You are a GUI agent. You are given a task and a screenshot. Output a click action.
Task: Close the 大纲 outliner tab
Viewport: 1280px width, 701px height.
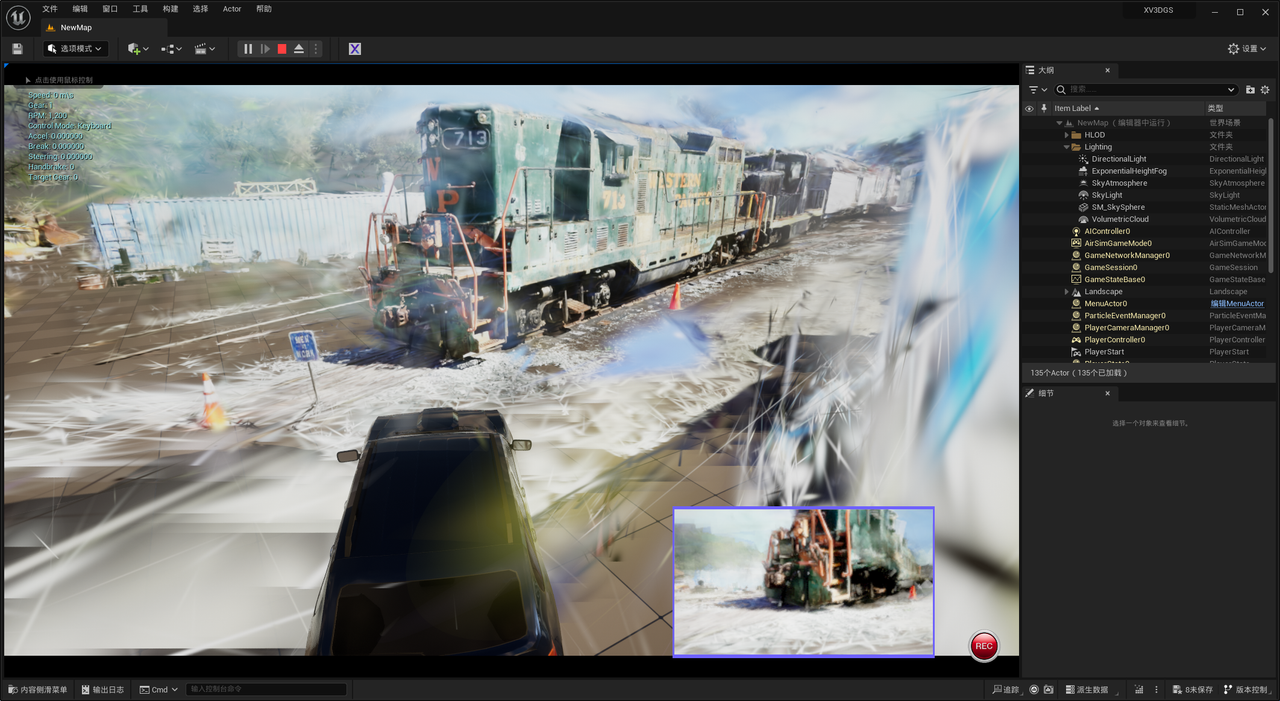[1107, 70]
